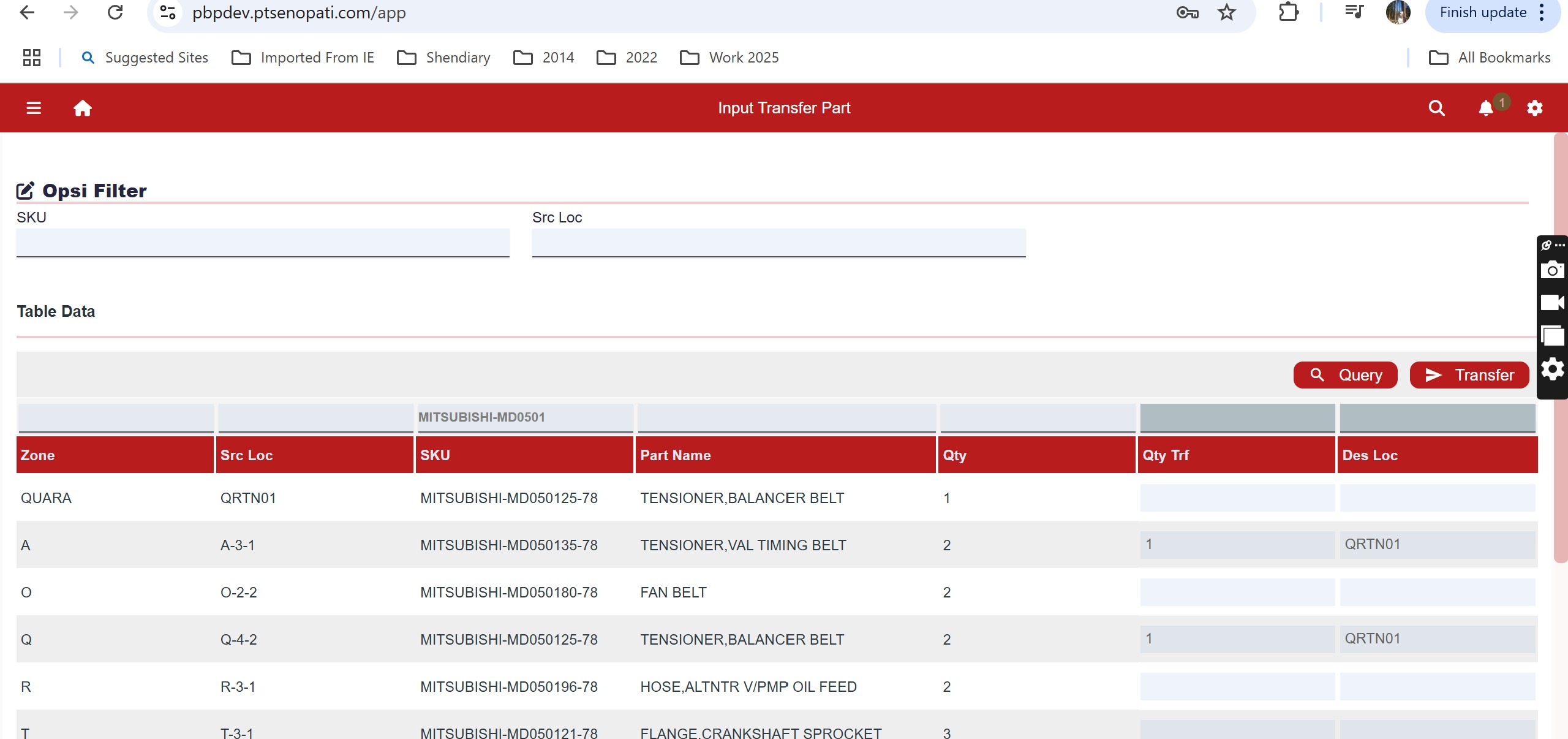
Task: Click the header search magnifier icon
Action: 1436,108
